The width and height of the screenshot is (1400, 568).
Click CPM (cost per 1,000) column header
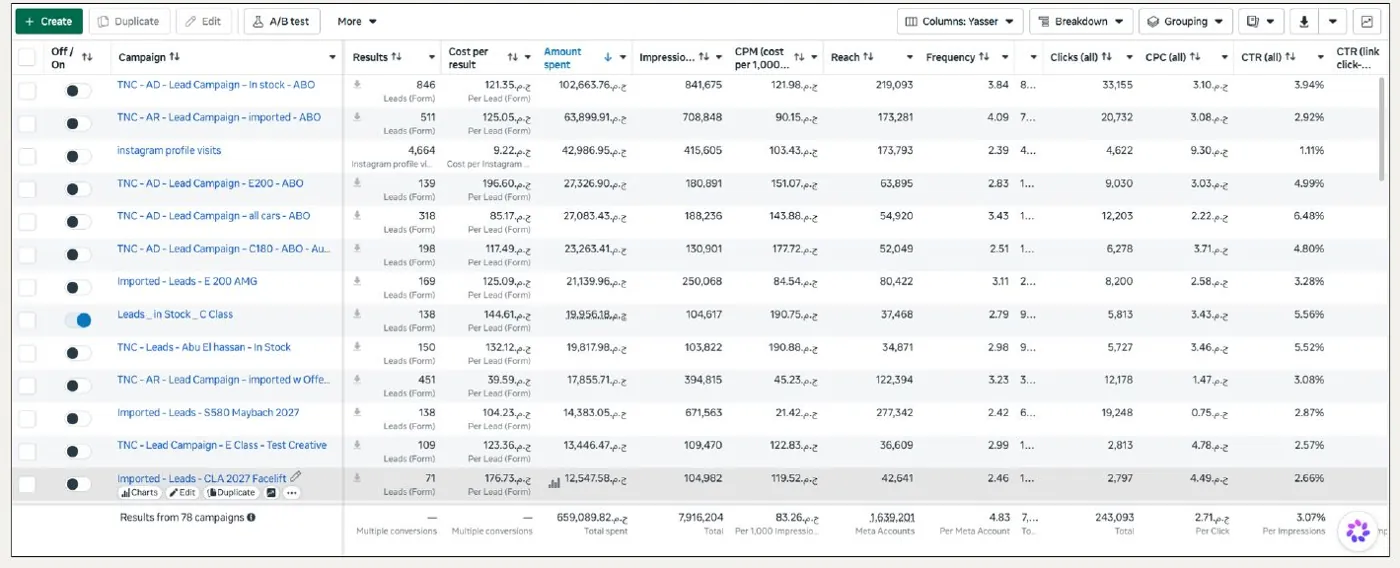760,57
